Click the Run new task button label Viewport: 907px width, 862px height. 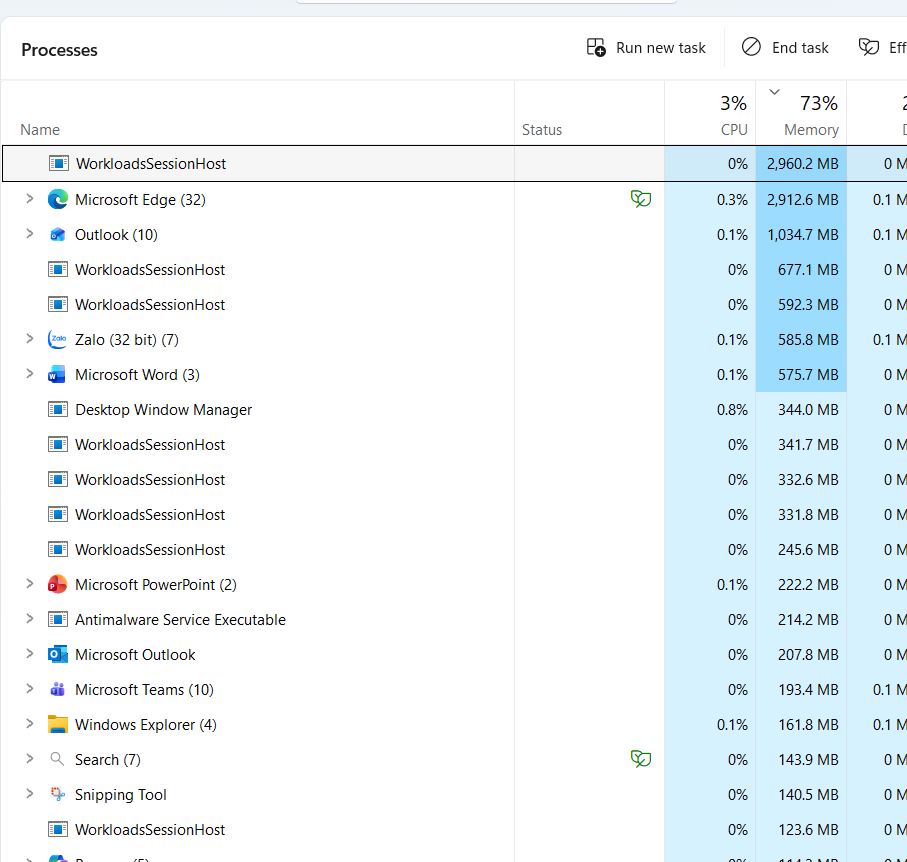[661, 47]
